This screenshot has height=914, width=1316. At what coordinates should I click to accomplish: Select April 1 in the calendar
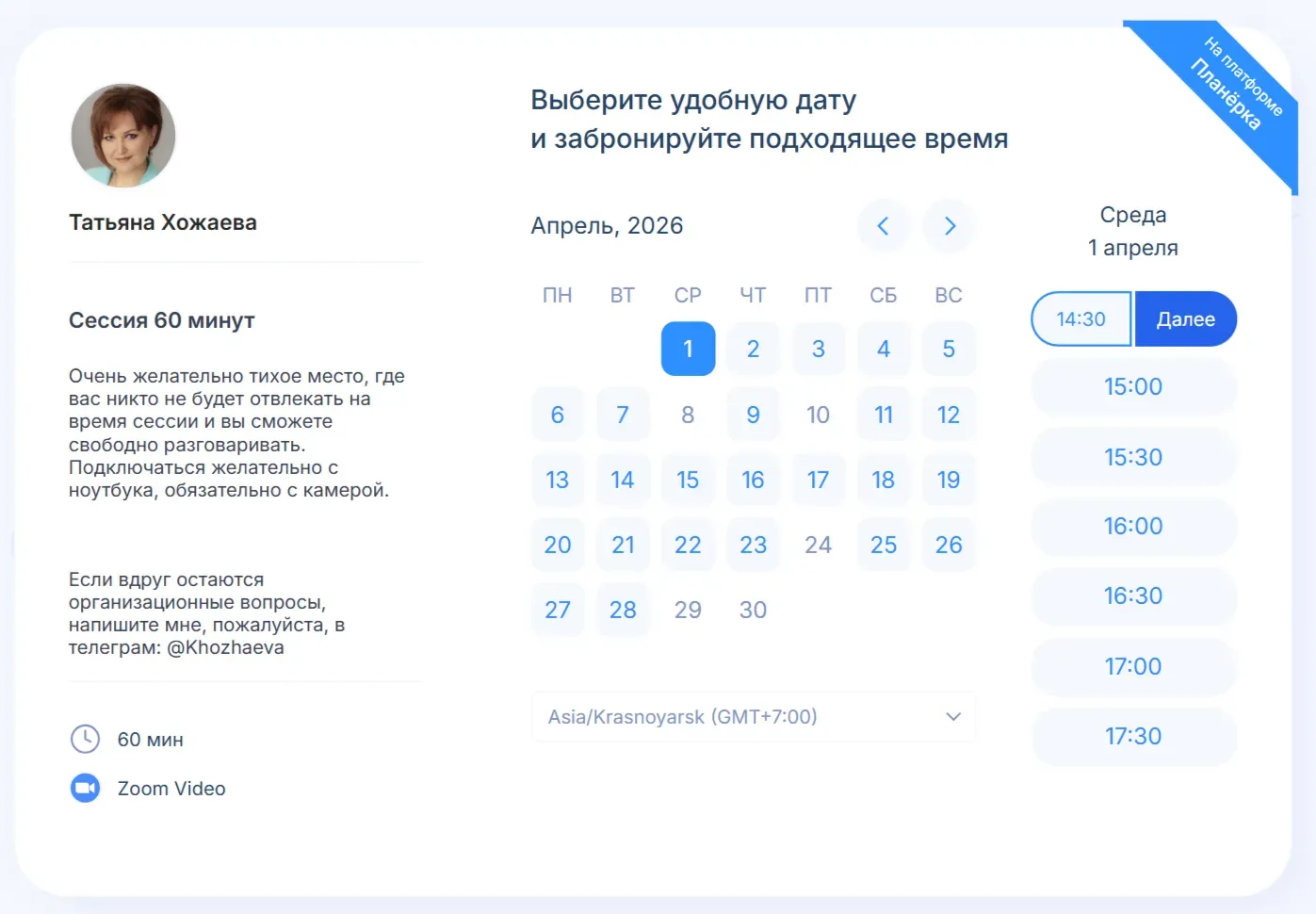[688, 349]
